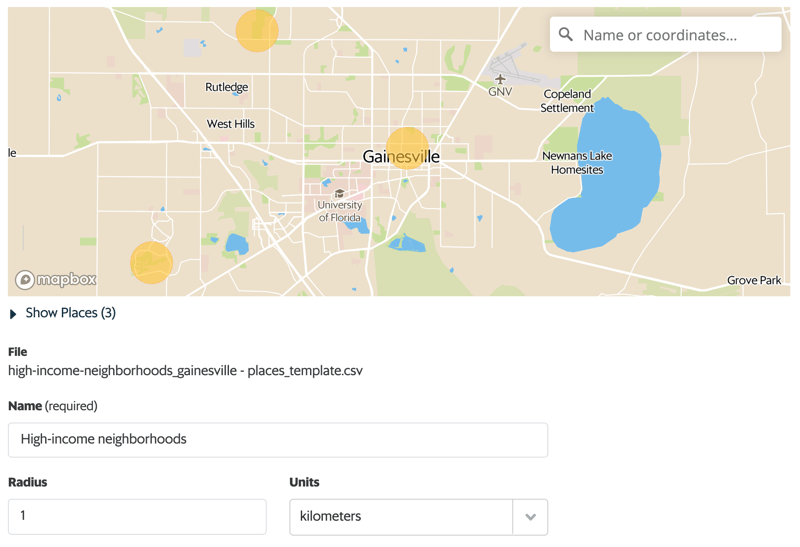Expand the Show Places (3) list
This screenshot has height=547, width=800.
coord(63,313)
